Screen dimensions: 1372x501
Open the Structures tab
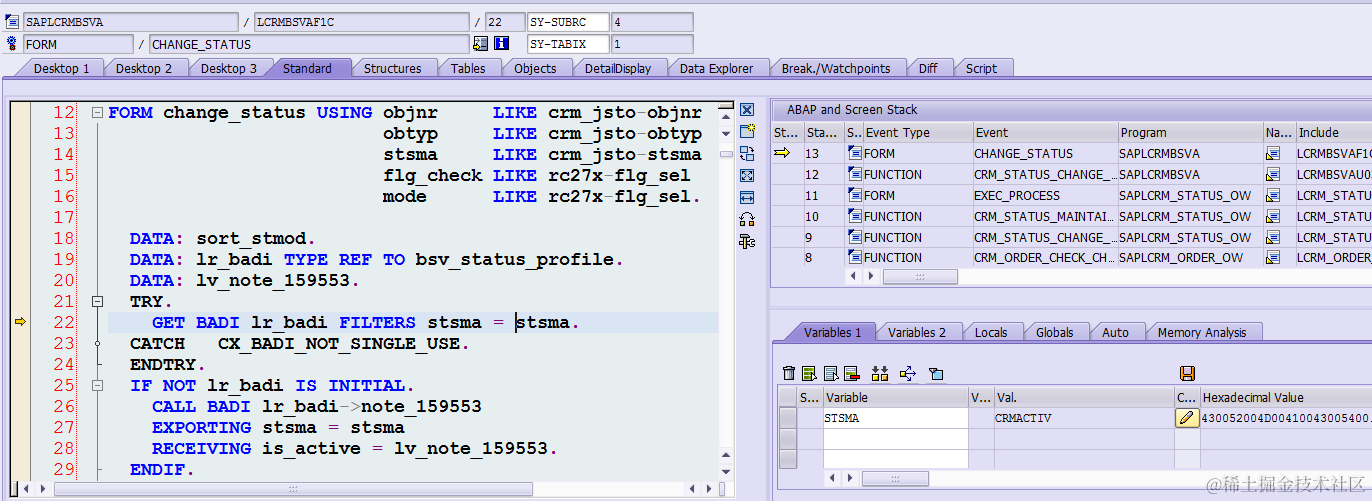click(392, 68)
